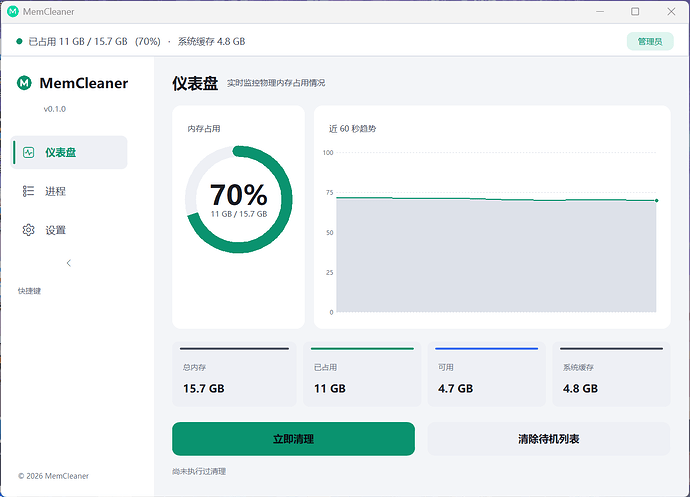Click the 尚未执行过清理 status text
Viewport: 690px width, 497px height.
point(199,471)
